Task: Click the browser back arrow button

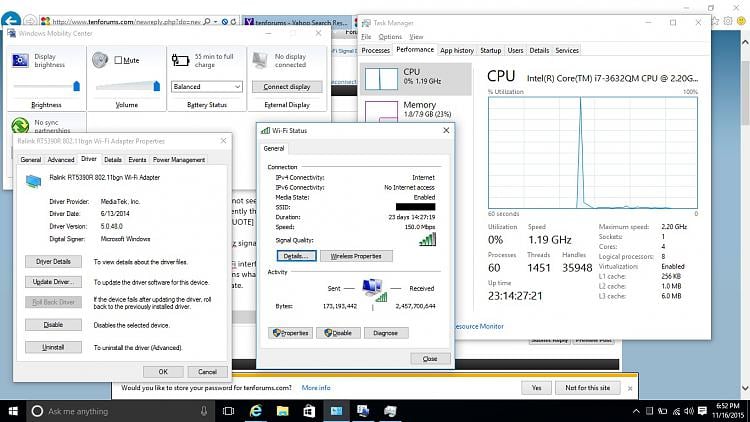Action: [11, 21]
